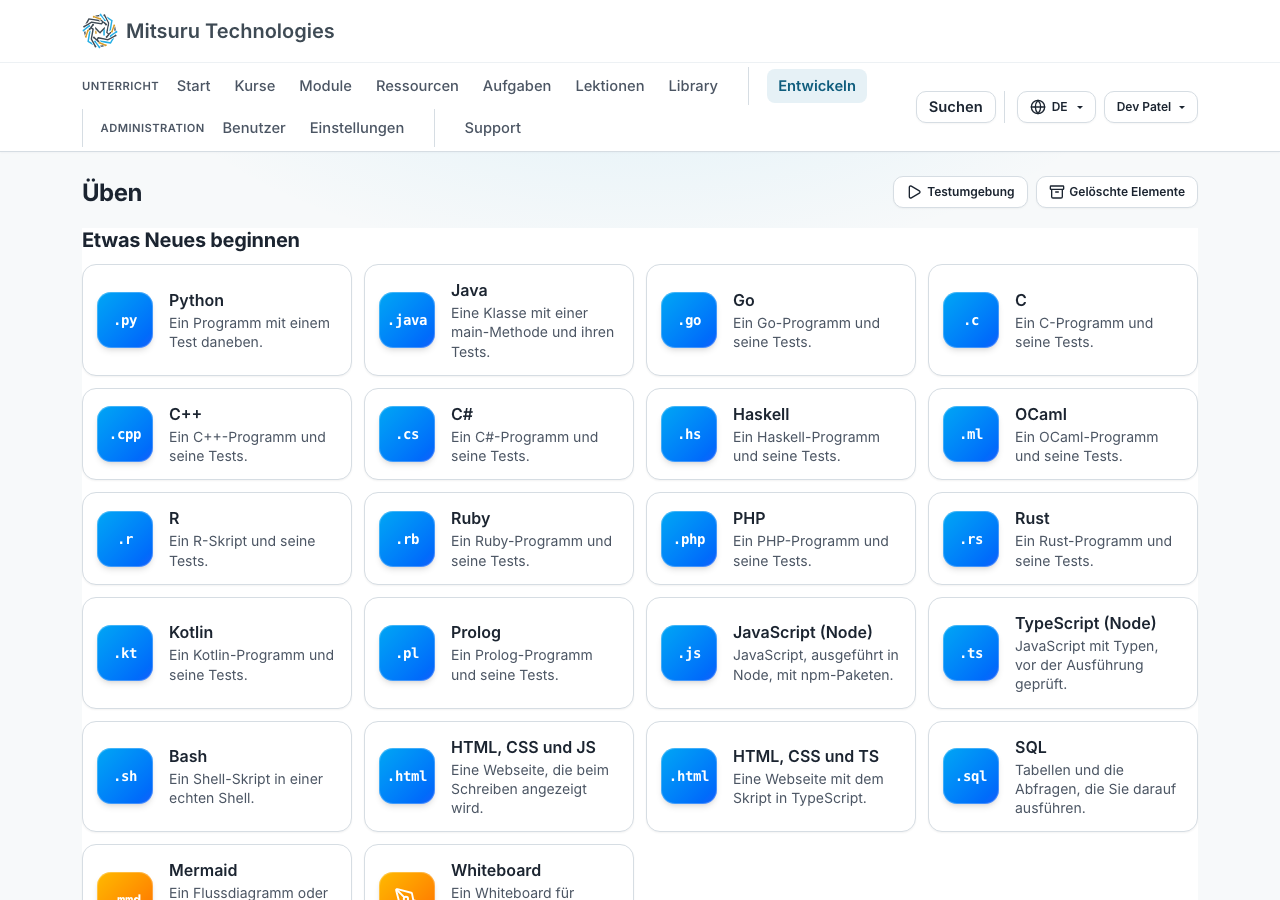The height and width of the screenshot is (900, 1280).
Task: Open the Support link
Action: [493, 128]
